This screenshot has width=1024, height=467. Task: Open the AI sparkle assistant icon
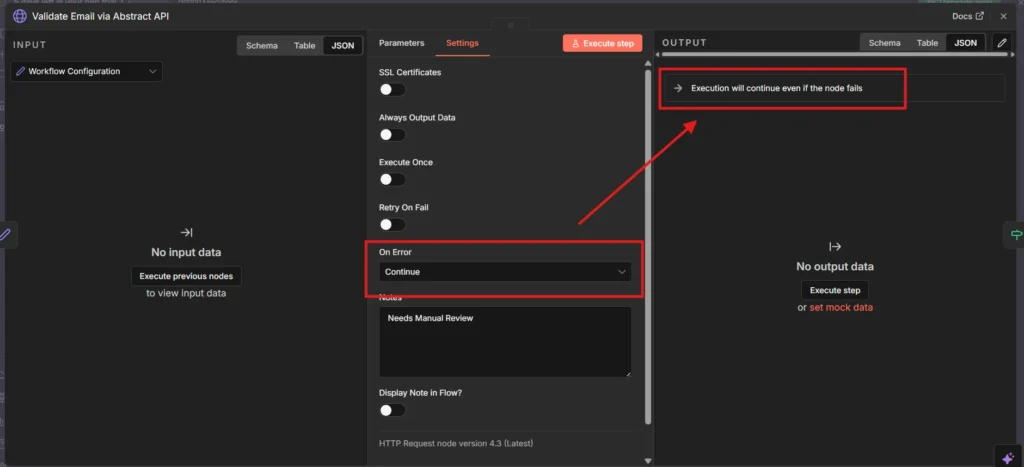(1008, 458)
